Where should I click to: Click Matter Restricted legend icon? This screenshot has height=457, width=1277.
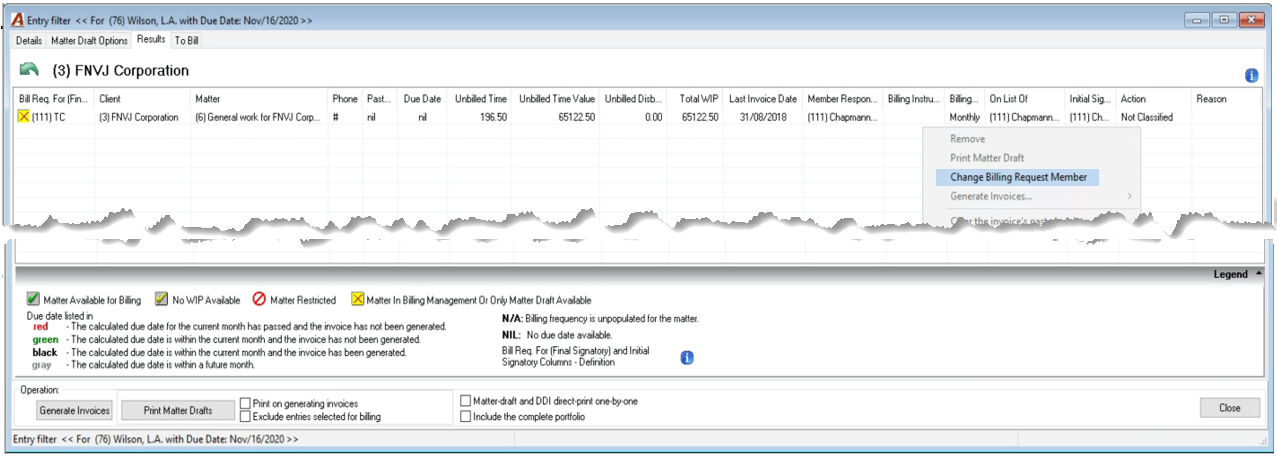click(258, 300)
